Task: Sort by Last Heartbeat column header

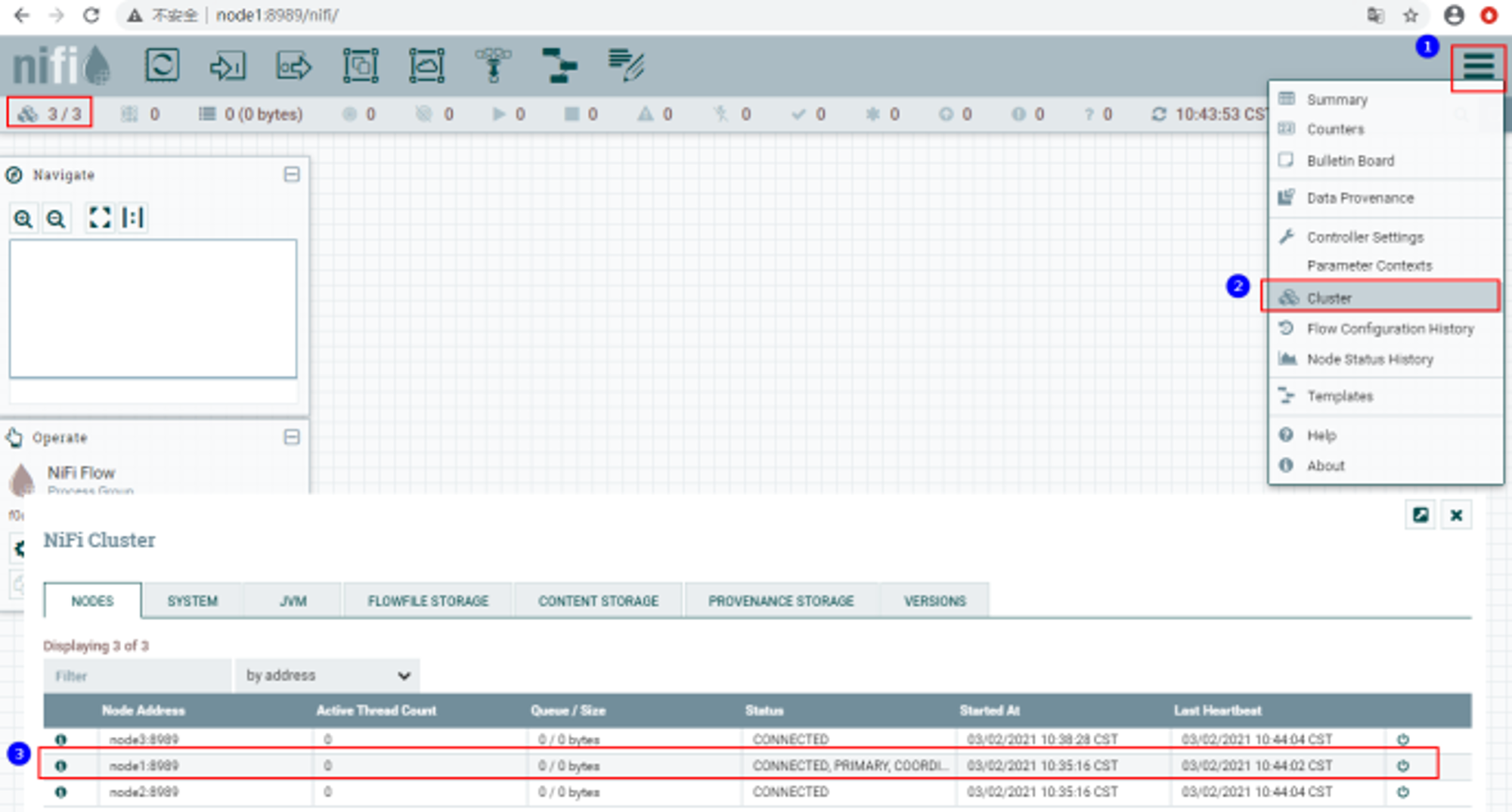Action: 1218,711
